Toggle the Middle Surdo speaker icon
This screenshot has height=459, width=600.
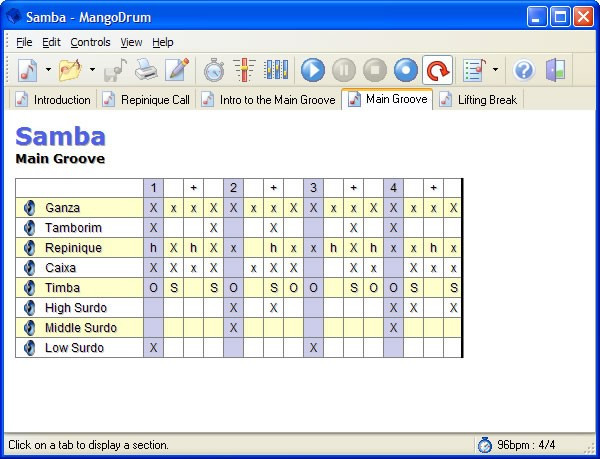point(29,328)
